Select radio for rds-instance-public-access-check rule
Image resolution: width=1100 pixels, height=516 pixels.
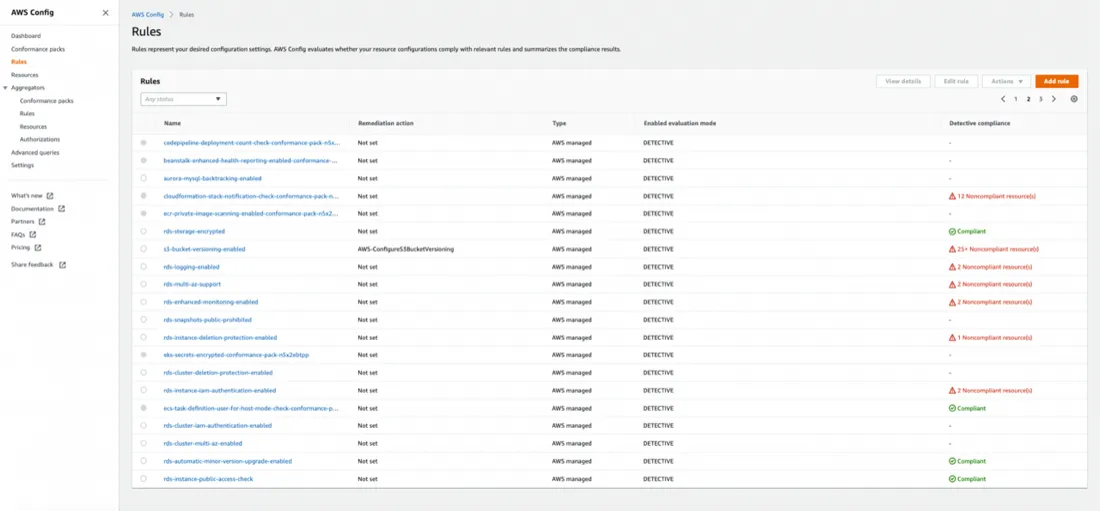coord(144,479)
